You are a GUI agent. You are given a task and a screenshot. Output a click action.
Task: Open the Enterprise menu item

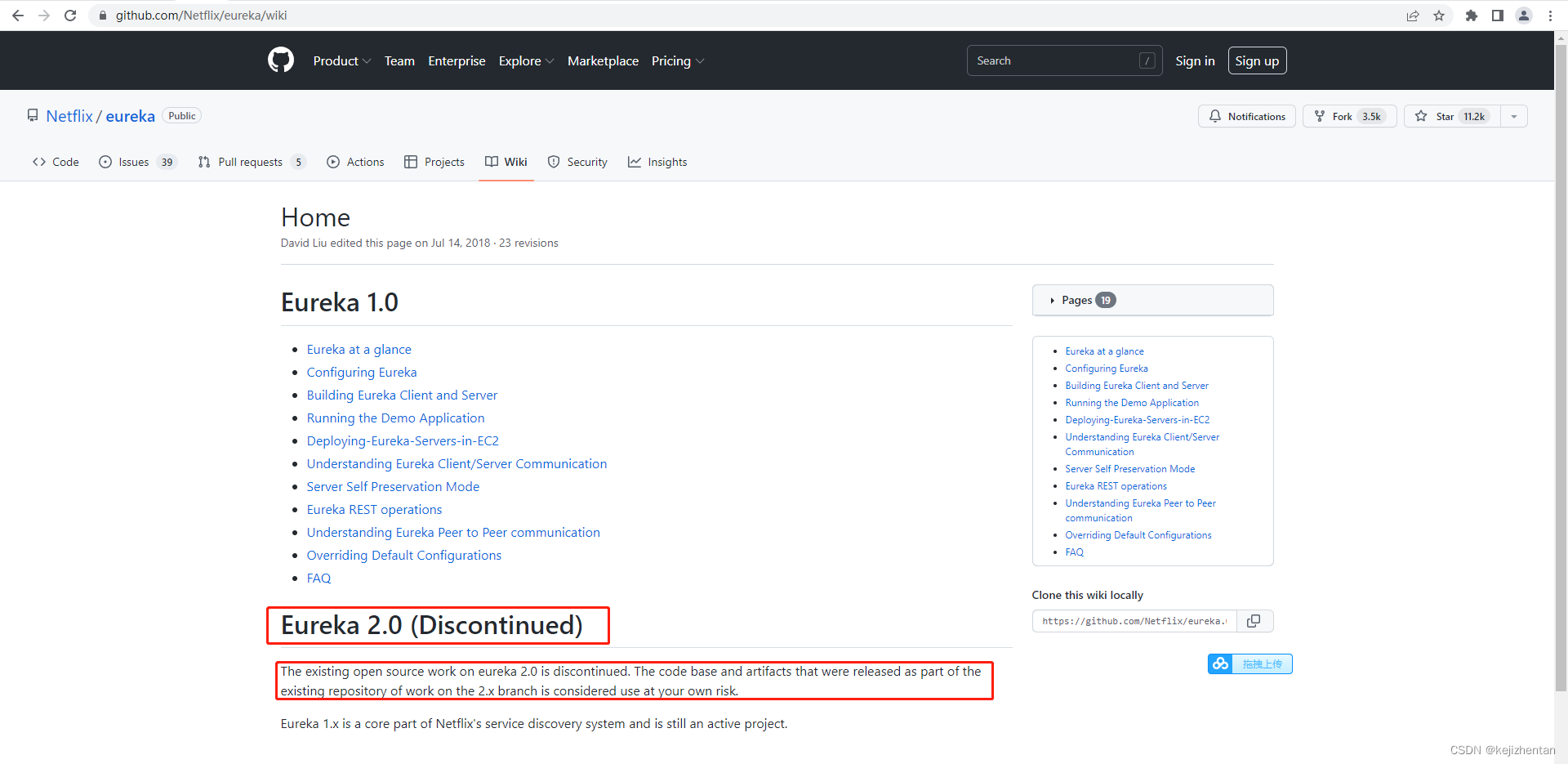(457, 60)
